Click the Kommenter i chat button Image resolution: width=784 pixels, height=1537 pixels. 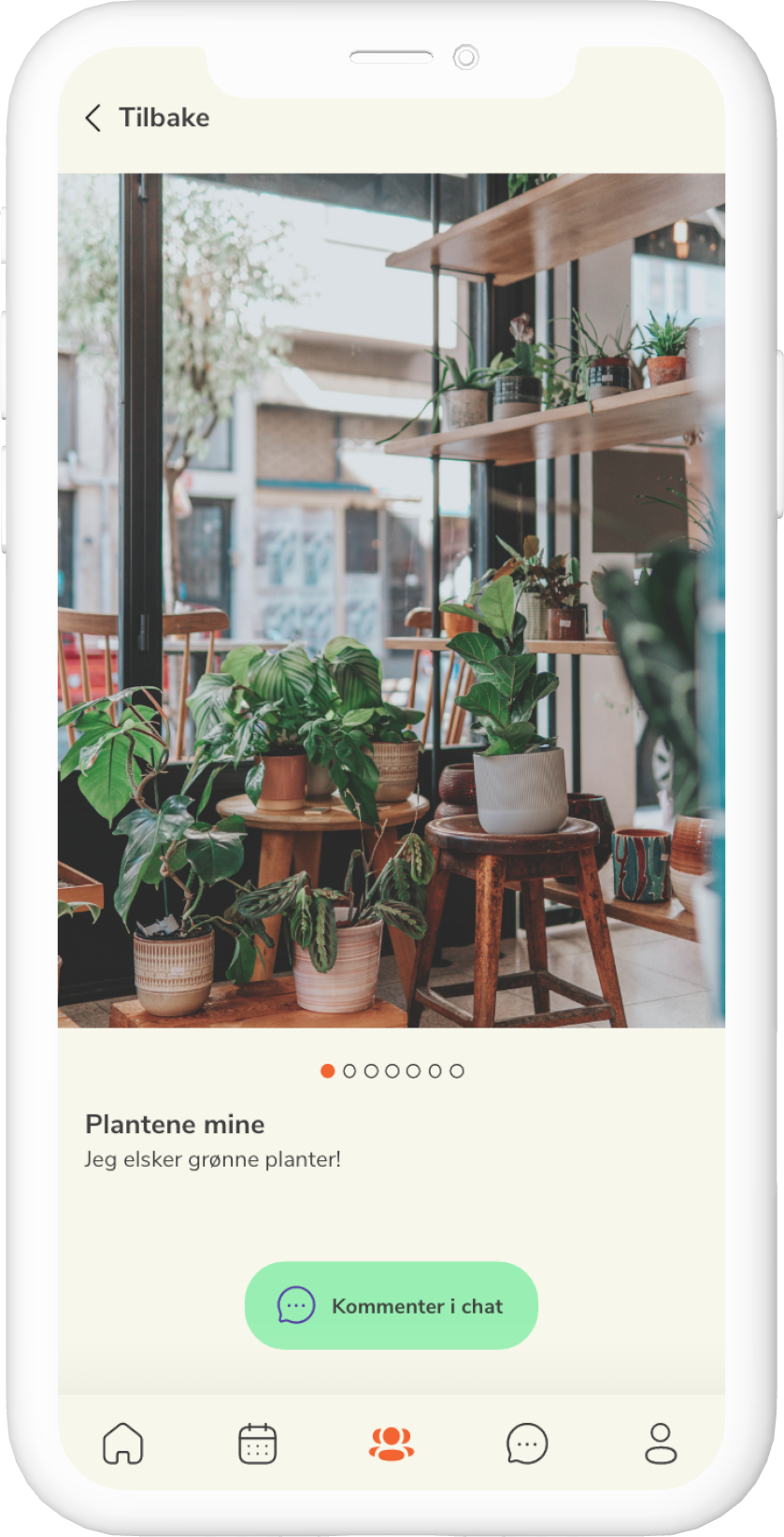tap(392, 1305)
